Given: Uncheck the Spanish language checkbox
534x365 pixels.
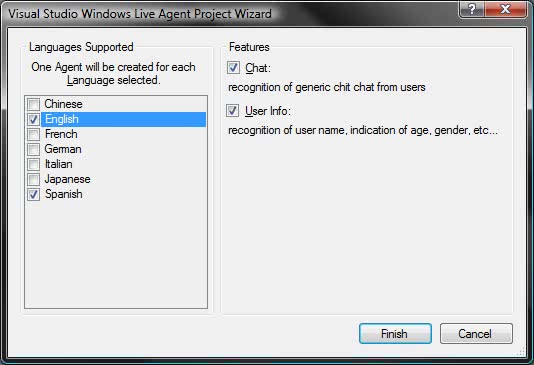Looking at the screenshot, I should (33, 194).
